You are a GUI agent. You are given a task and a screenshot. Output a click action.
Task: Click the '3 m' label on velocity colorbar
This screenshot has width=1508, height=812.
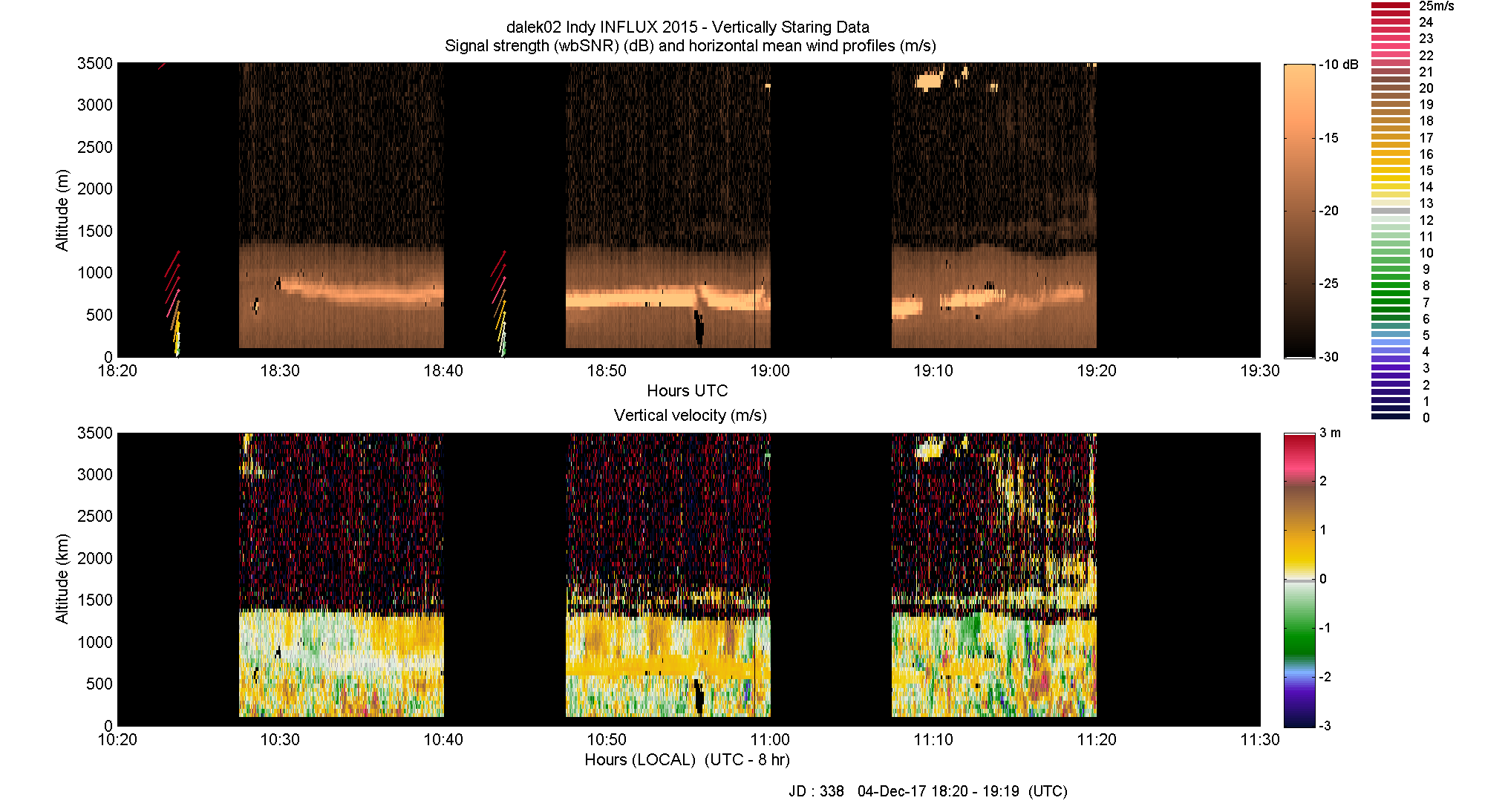click(1331, 433)
